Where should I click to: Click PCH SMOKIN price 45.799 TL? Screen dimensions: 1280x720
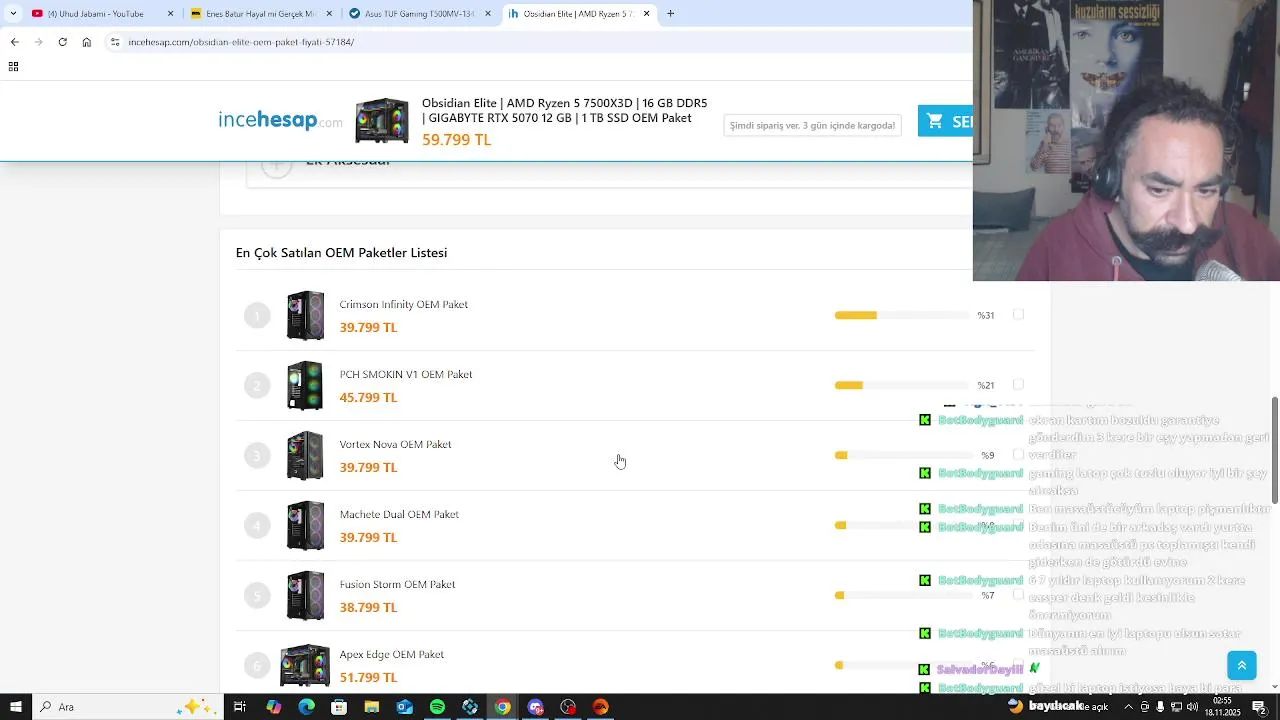coord(368,397)
